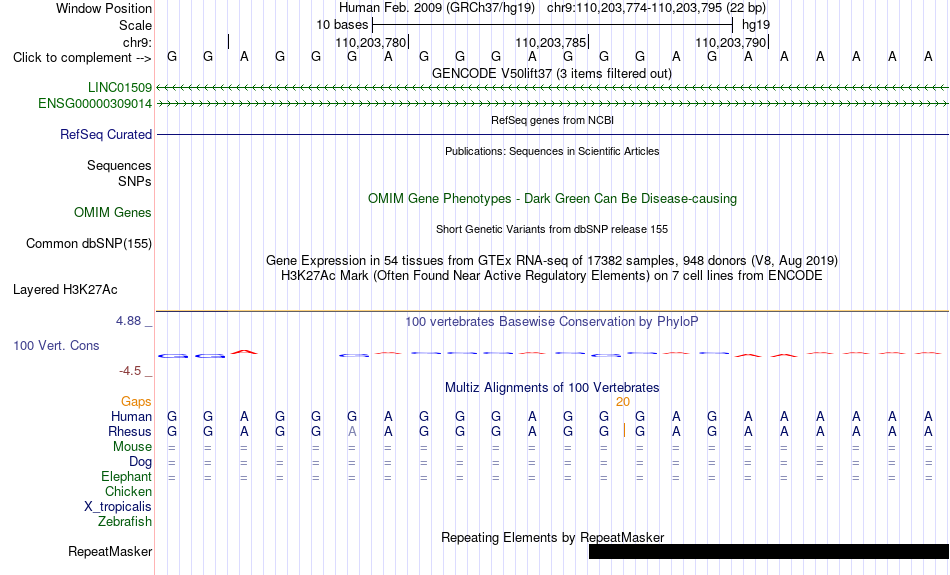Click the 100 Vert. Cons track label
Image resolution: width=950 pixels, height=575 pixels.
point(56,345)
